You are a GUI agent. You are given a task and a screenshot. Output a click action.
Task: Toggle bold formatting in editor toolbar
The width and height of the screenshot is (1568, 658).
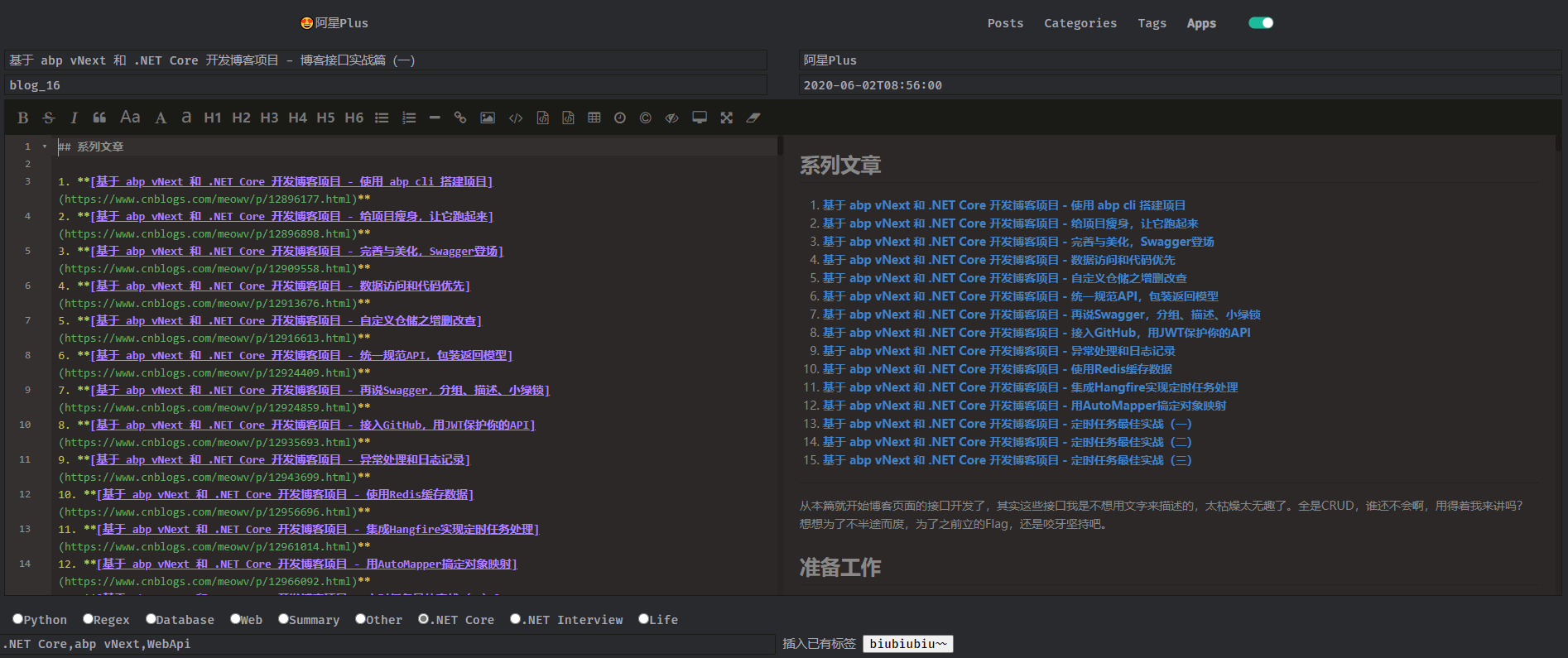click(23, 118)
